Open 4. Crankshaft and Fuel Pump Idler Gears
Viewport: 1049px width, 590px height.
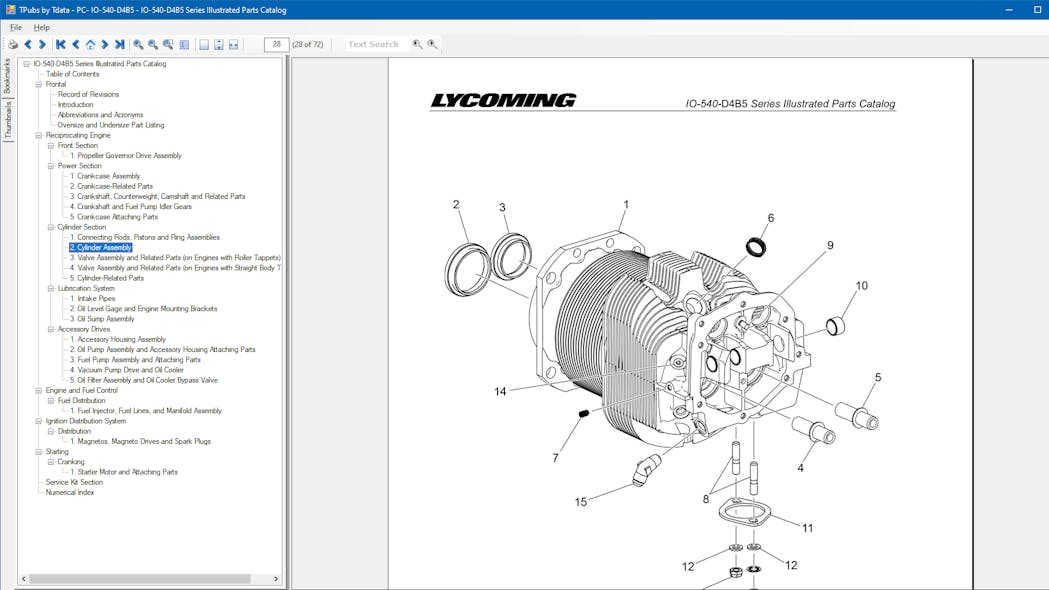point(130,207)
